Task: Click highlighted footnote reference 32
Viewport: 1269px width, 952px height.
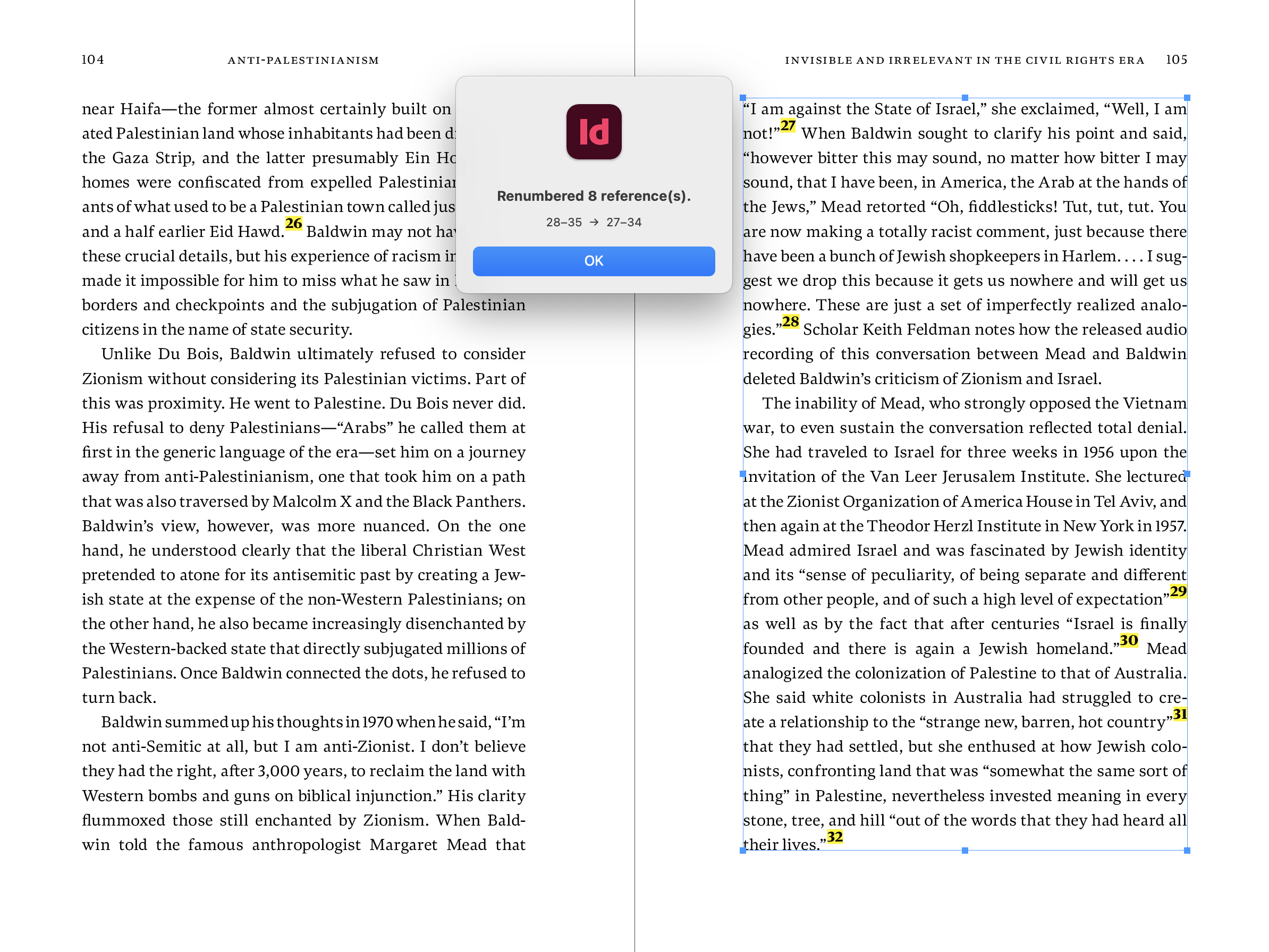Action: (835, 837)
